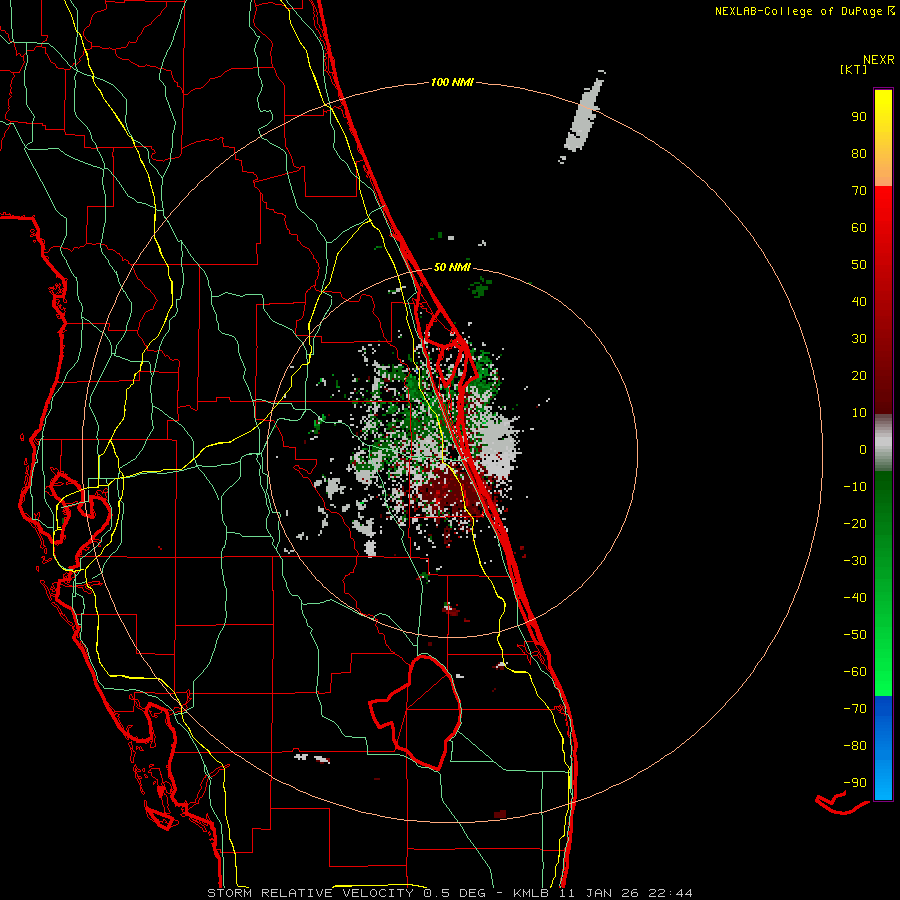Click inside the Lake Okeechobee outline
900x900 pixels.
click(x=428, y=712)
